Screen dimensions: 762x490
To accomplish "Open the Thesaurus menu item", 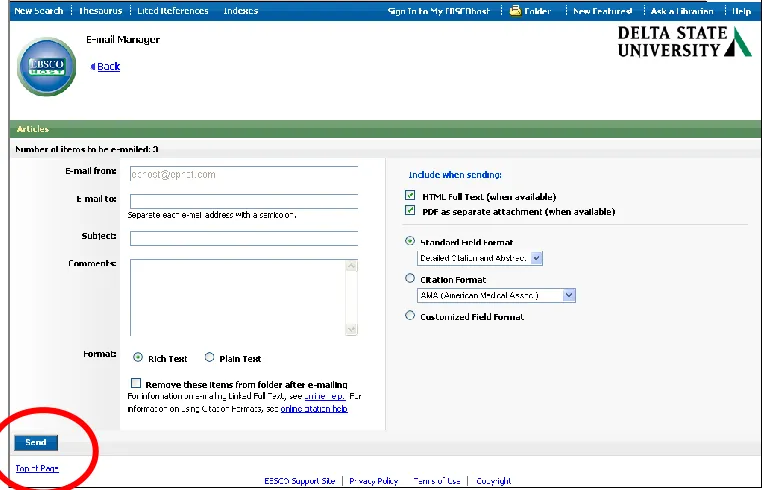I will click(101, 11).
